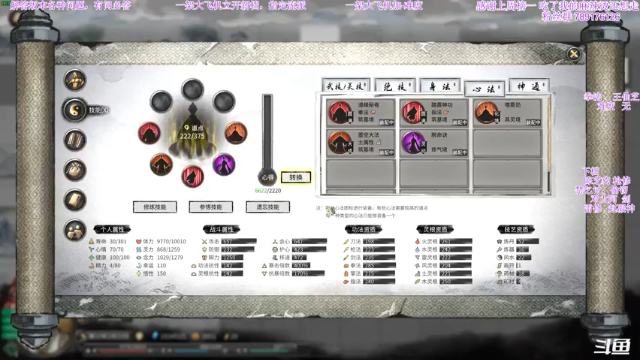Viewport: 640px width, 360px height.
Task: Select the red striped bottom skill orb
Action: (192, 176)
